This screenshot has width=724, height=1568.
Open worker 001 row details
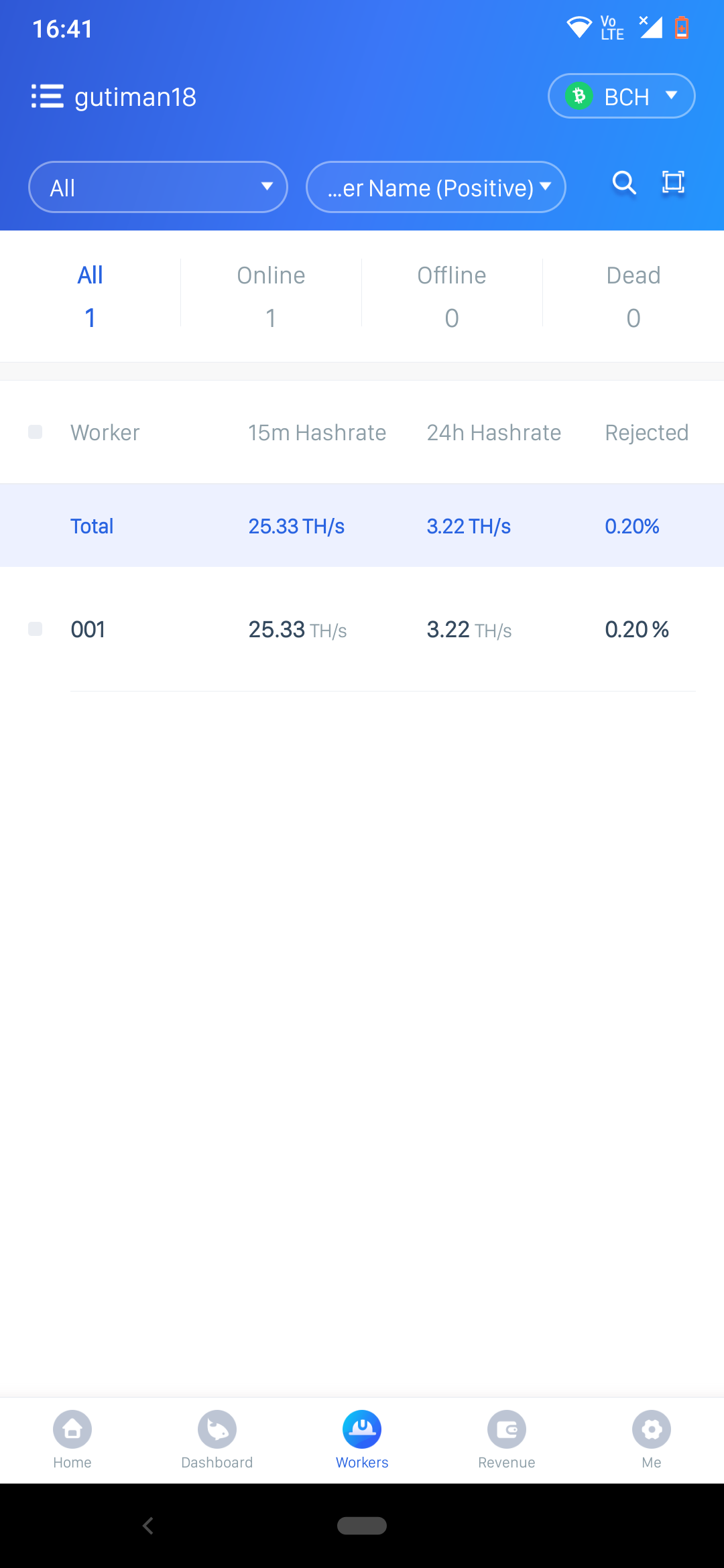(x=362, y=629)
